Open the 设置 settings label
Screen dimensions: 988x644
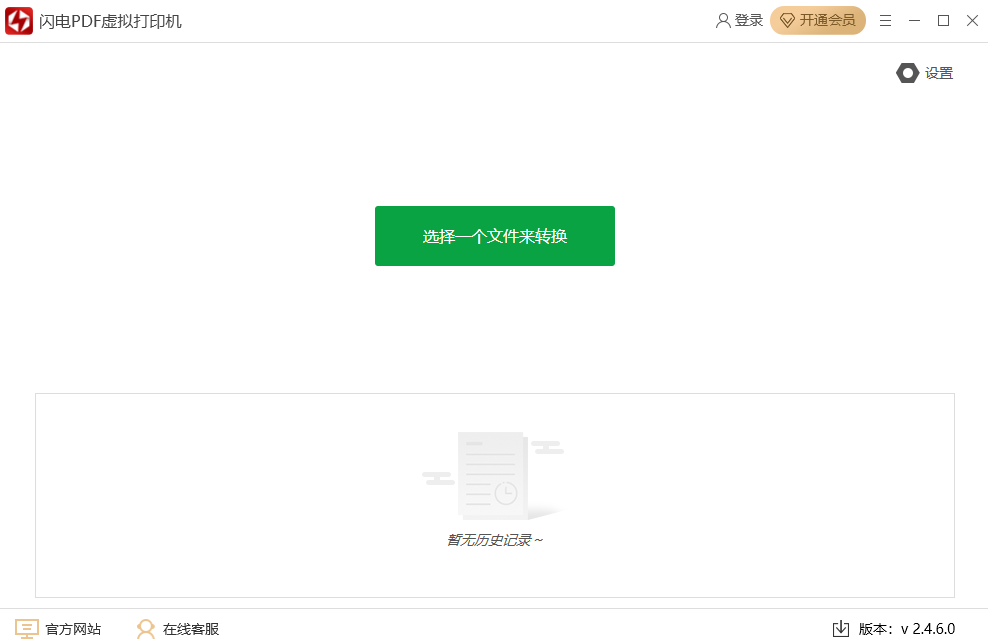pyautogui.click(x=939, y=73)
